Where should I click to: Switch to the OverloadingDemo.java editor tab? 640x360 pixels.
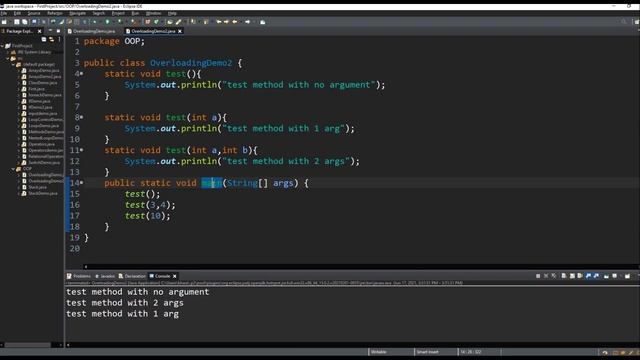coord(93,31)
